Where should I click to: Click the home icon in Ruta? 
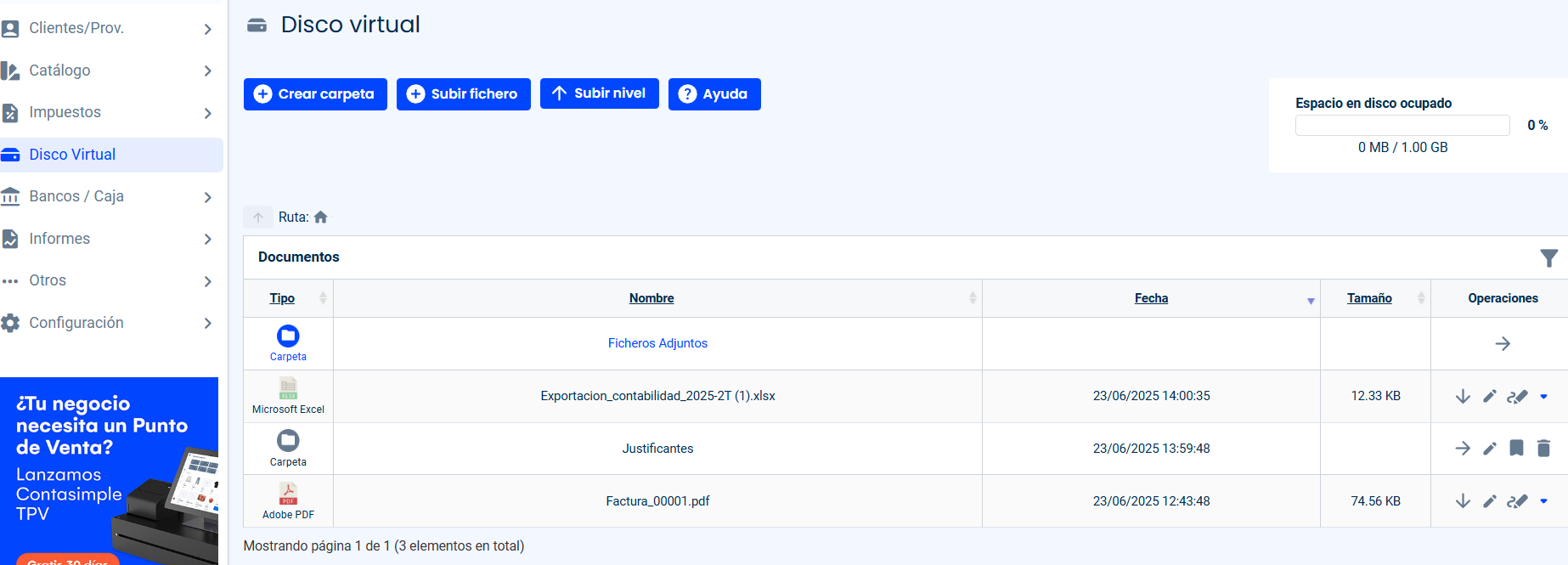click(320, 218)
